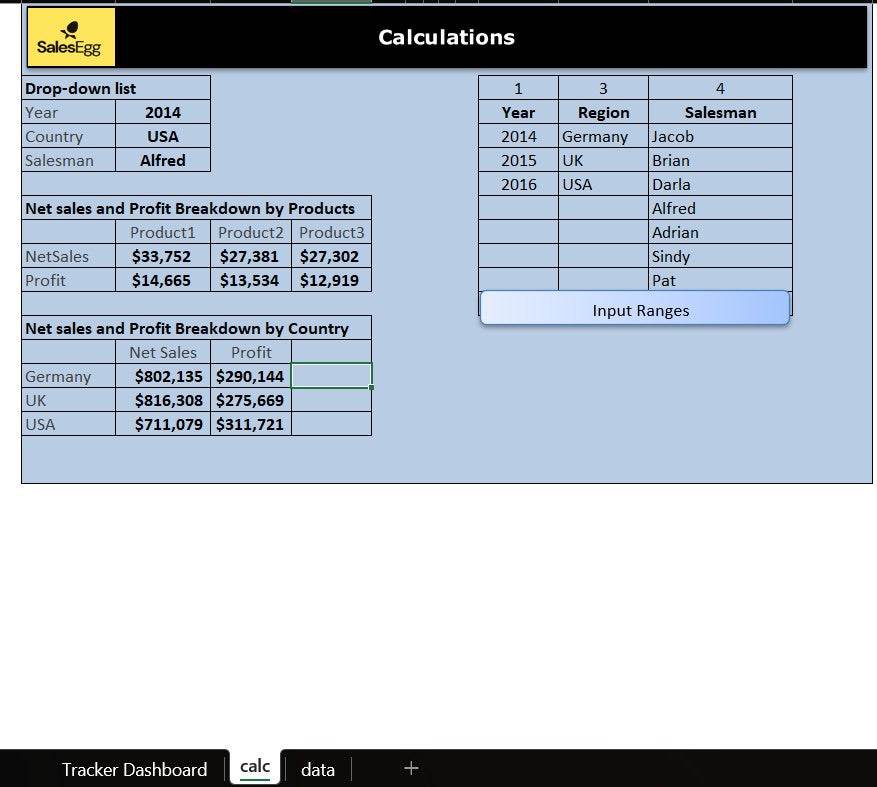Open the Year drop-down showing 2014
Screen dimensions: 877x787
pyautogui.click(x=163, y=113)
